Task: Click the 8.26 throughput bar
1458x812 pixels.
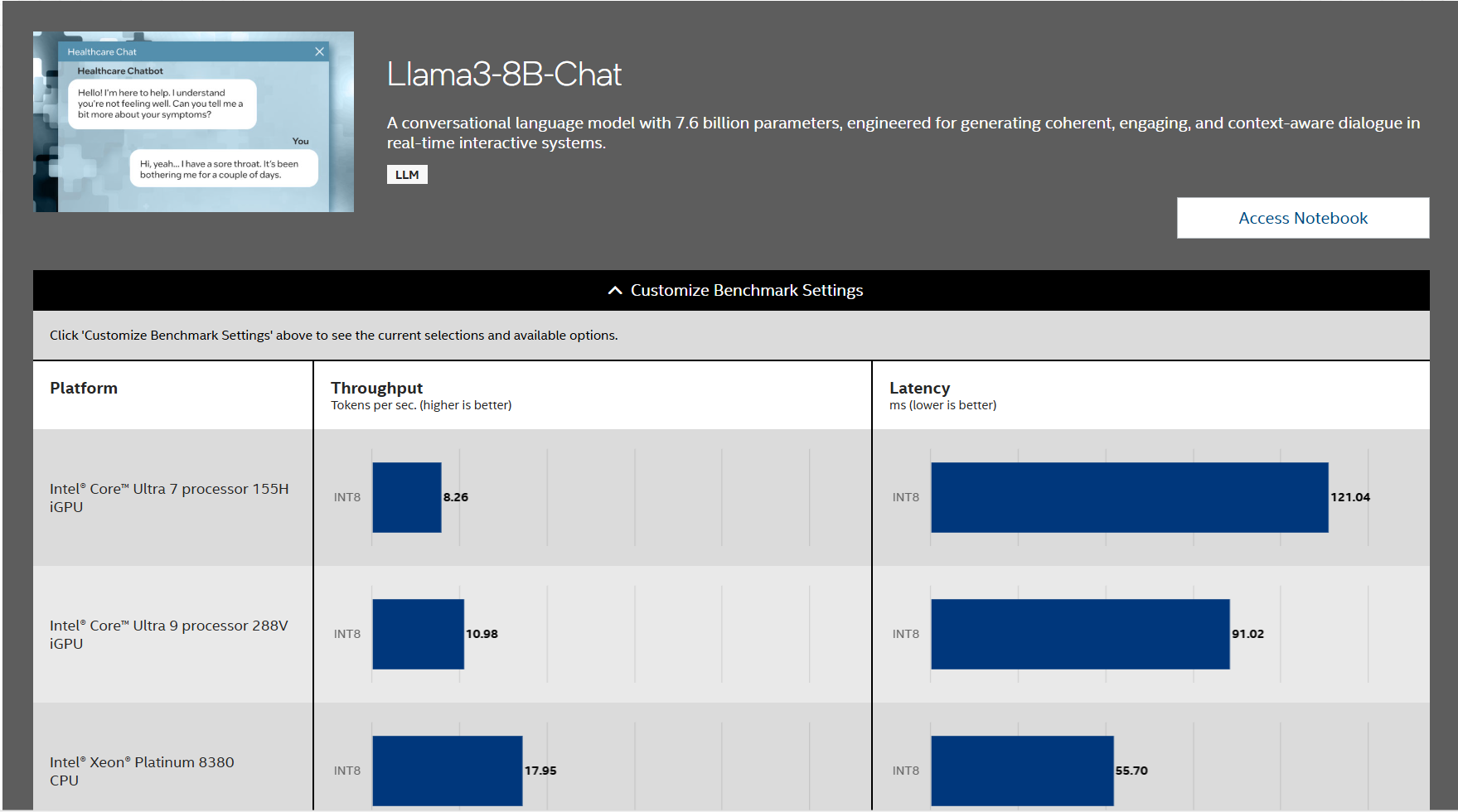Action: click(x=407, y=497)
